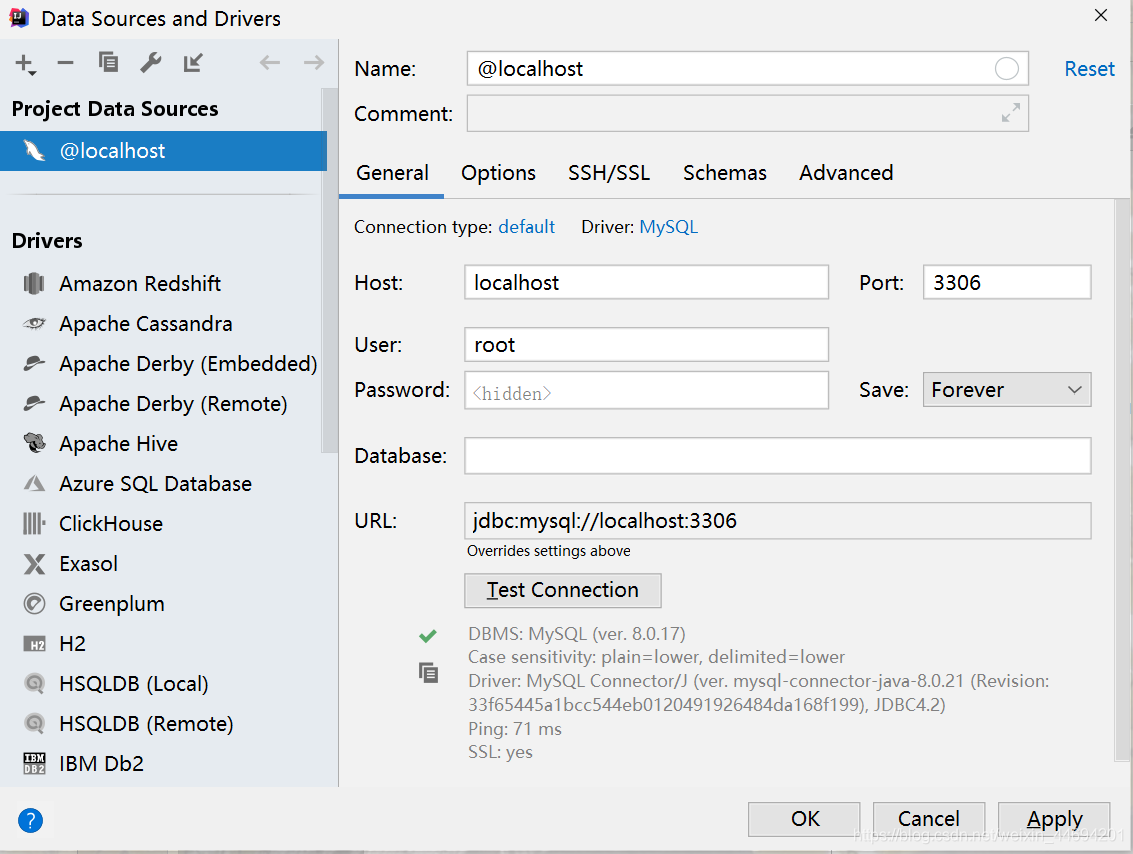Navigate back using the left arrow icon
The height and width of the screenshot is (854, 1133).
click(269, 62)
